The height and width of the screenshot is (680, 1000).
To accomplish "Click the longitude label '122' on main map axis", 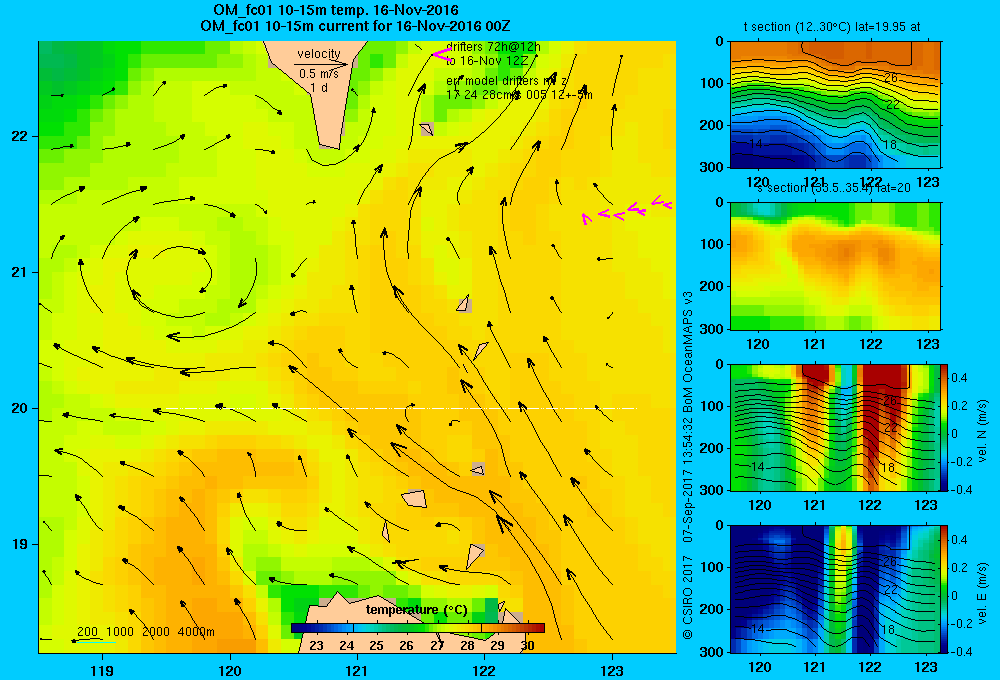I will [484, 670].
